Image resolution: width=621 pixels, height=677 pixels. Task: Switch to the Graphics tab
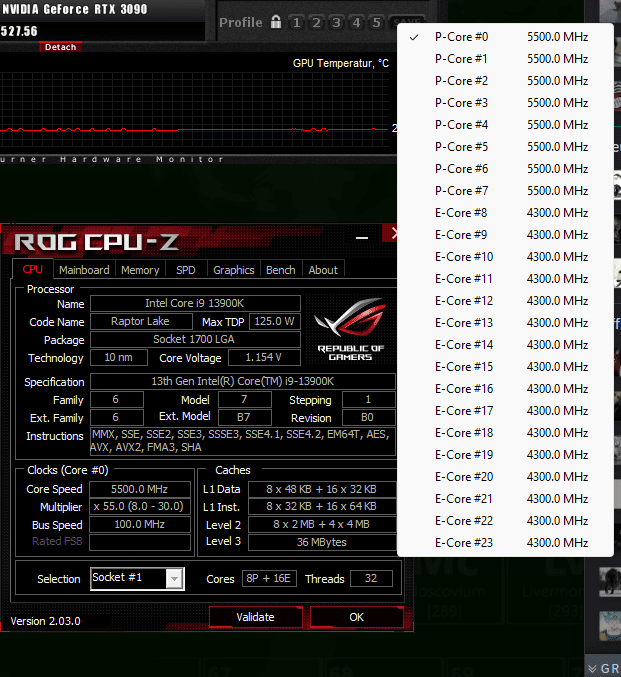[234, 270]
